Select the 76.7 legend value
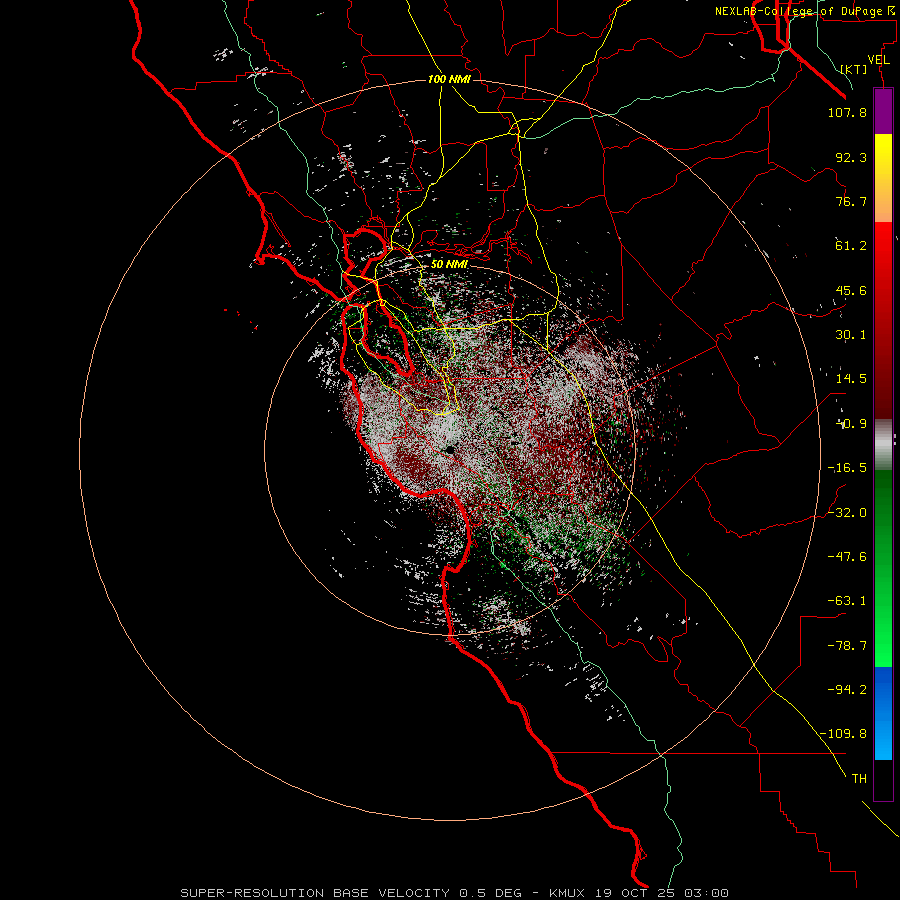 (851, 201)
